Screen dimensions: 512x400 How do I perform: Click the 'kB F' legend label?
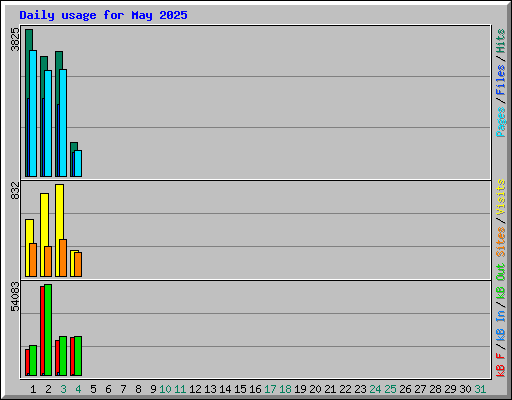501,365
